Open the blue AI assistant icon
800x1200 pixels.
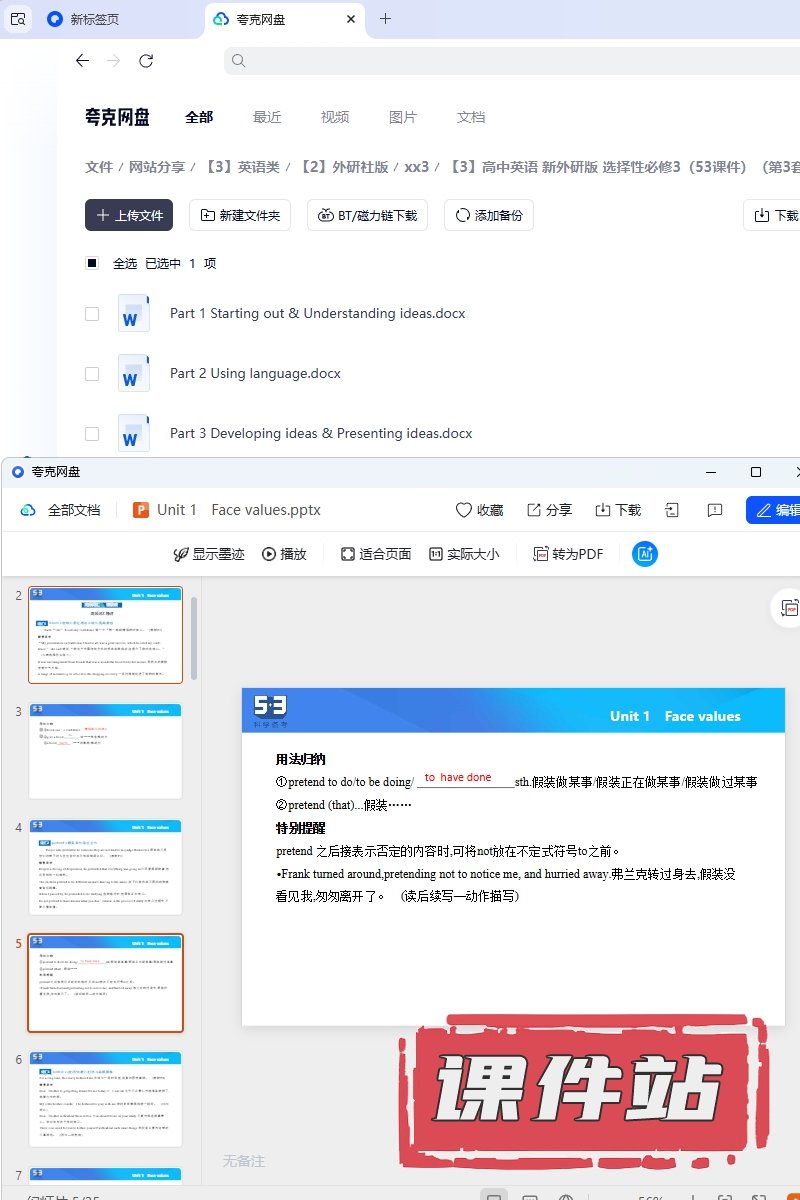[x=645, y=554]
